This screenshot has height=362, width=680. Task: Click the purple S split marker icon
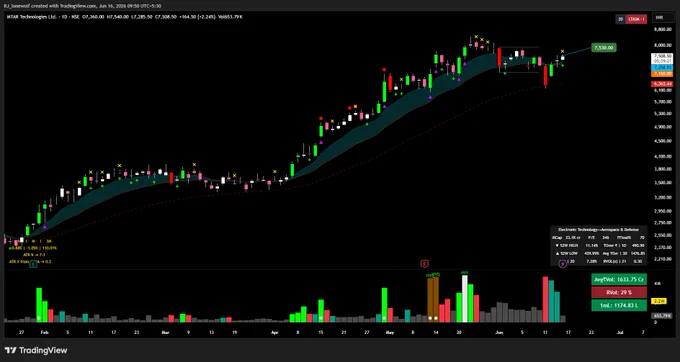coord(562,263)
